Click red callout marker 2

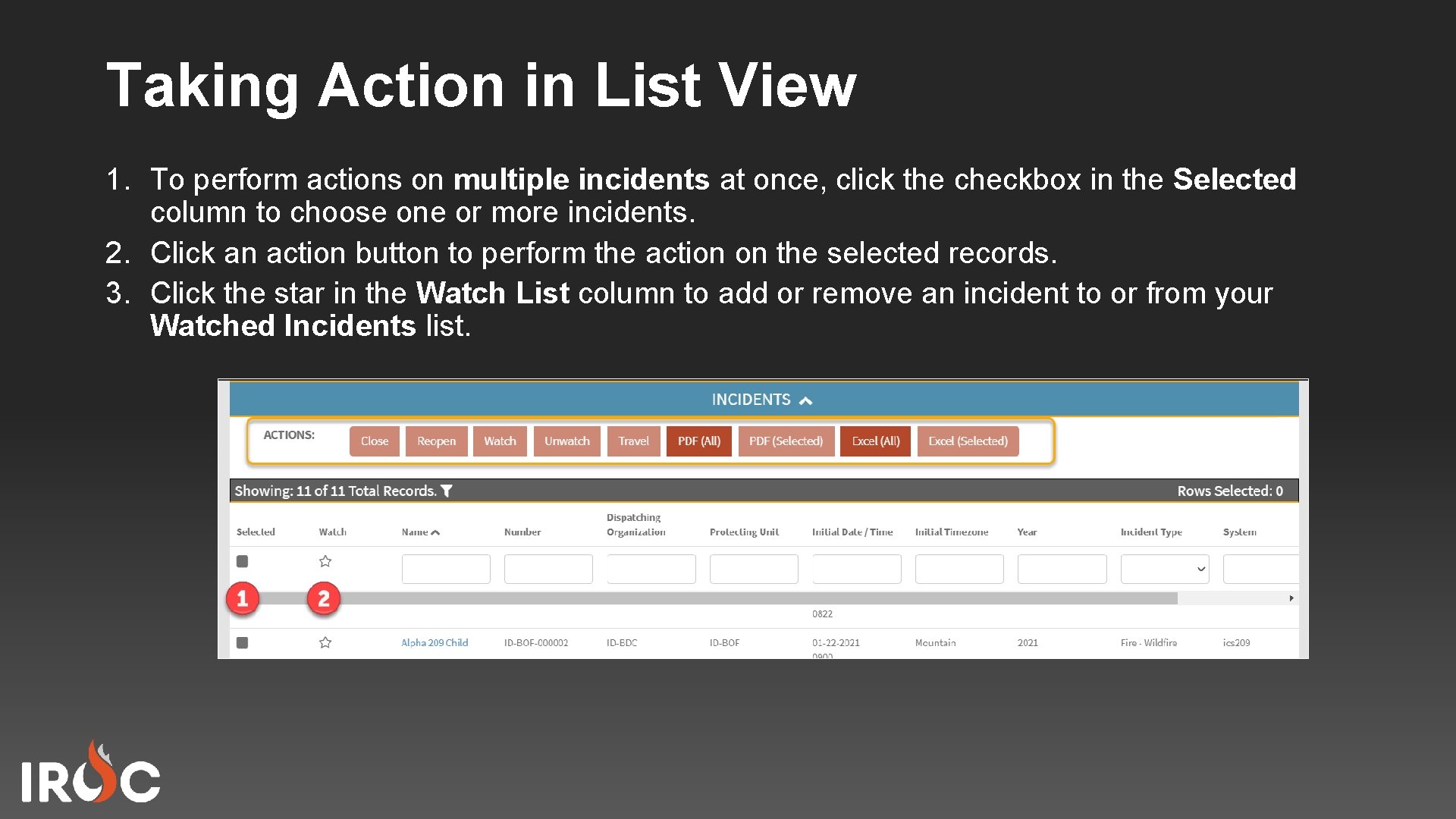click(x=323, y=598)
